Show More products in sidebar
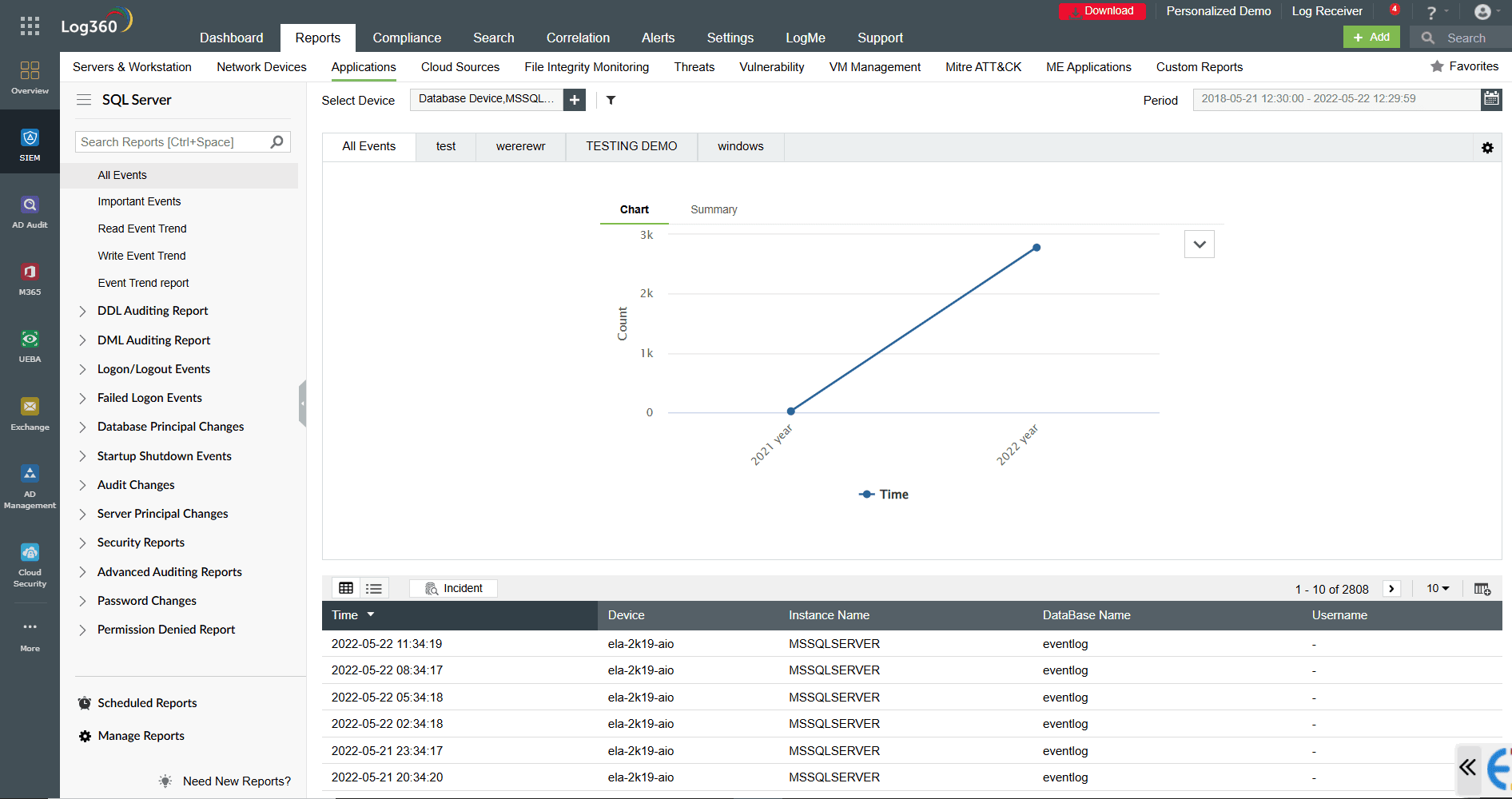This screenshot has width=1512, height=799. point(30,636)
